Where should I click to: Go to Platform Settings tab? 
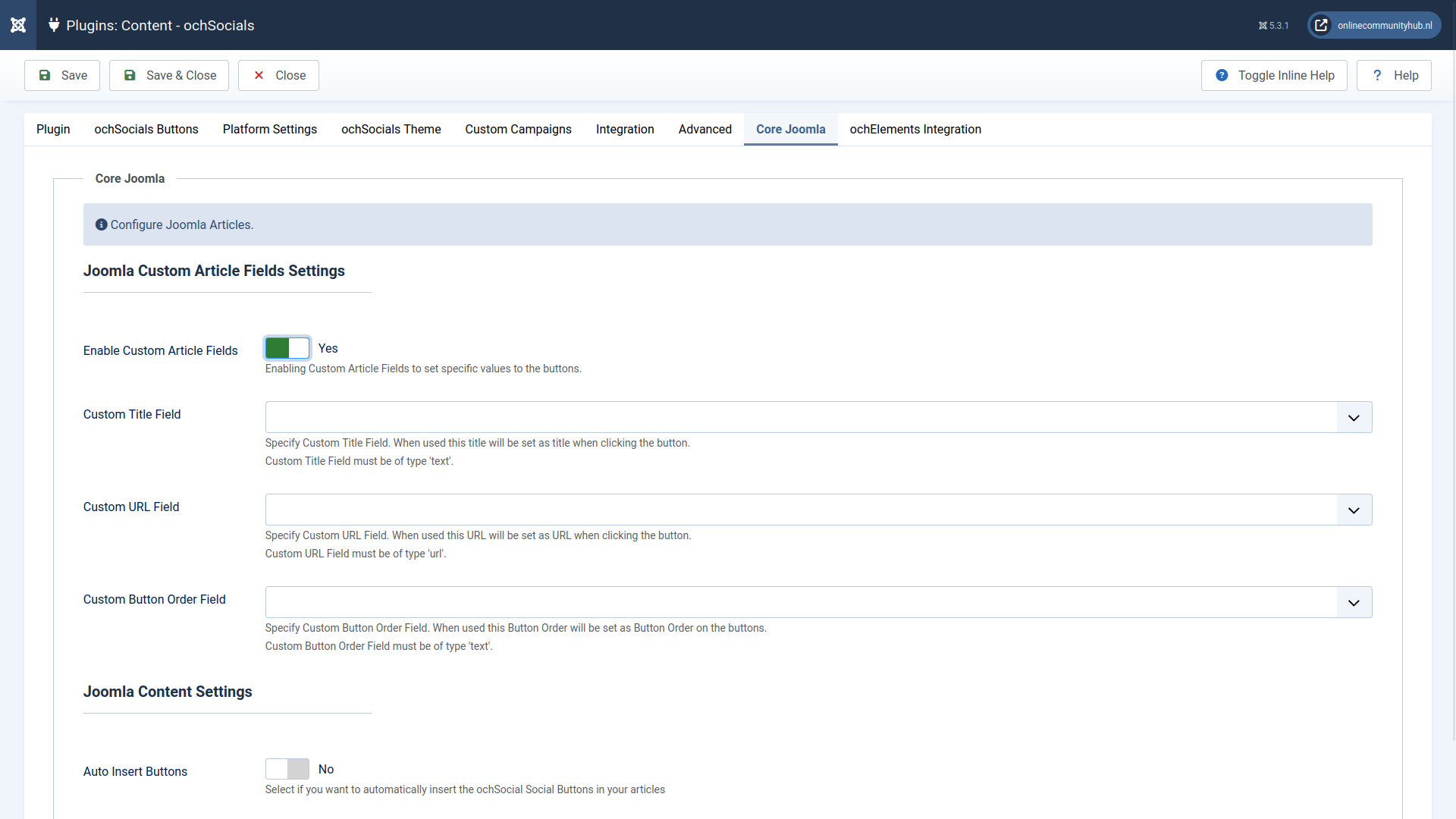tap(270, 130)
